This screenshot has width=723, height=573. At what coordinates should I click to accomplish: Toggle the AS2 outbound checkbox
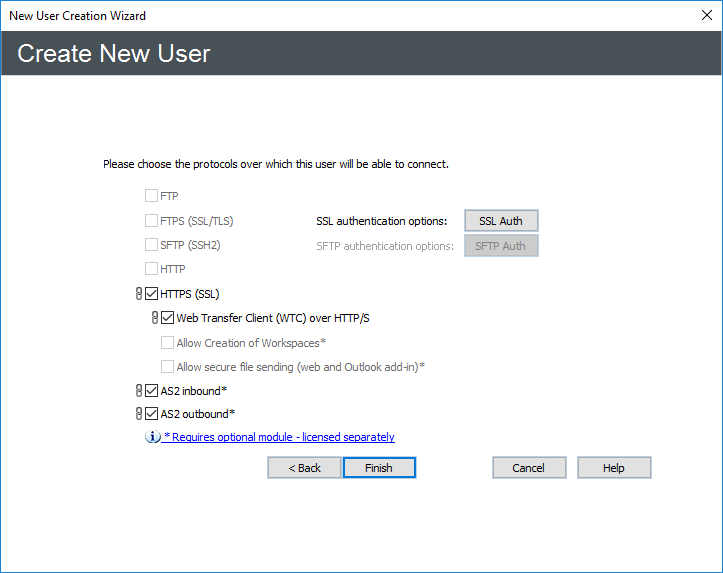152,413
